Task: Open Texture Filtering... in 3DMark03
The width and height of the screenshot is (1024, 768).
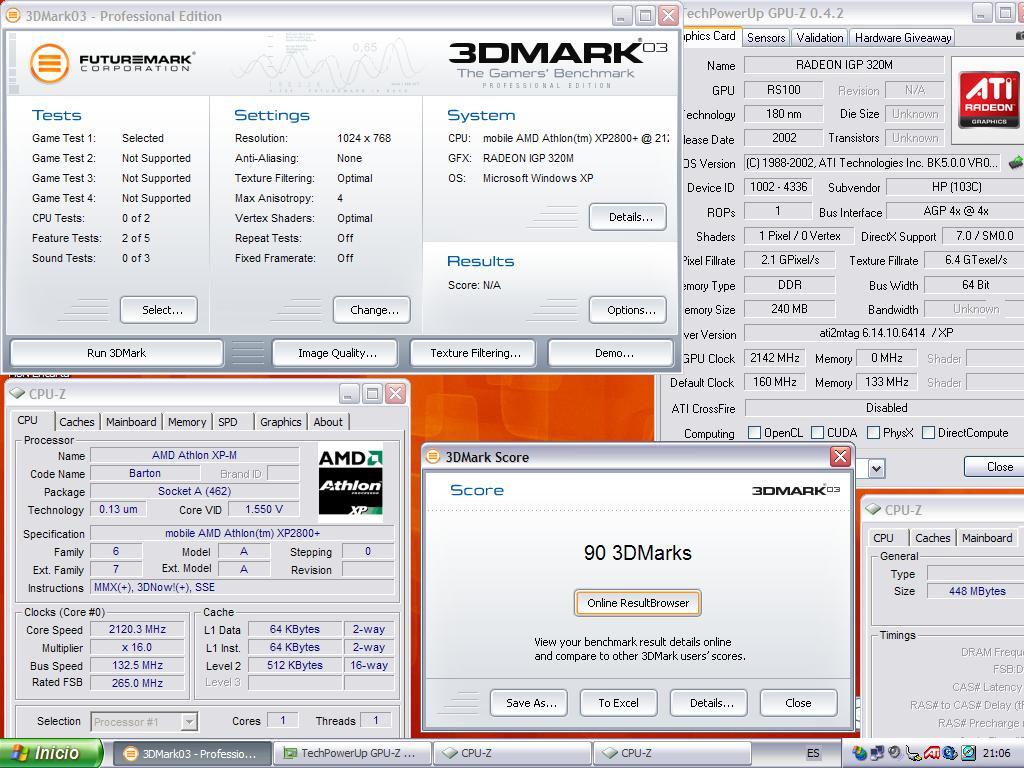Action: pyautogui.click(x=473, y=353)
